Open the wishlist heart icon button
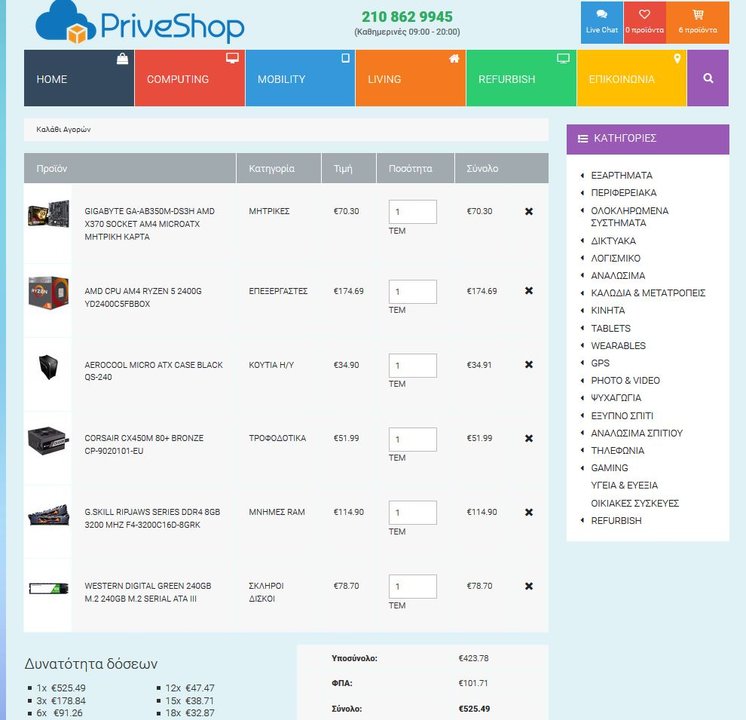 coord(644,22)
